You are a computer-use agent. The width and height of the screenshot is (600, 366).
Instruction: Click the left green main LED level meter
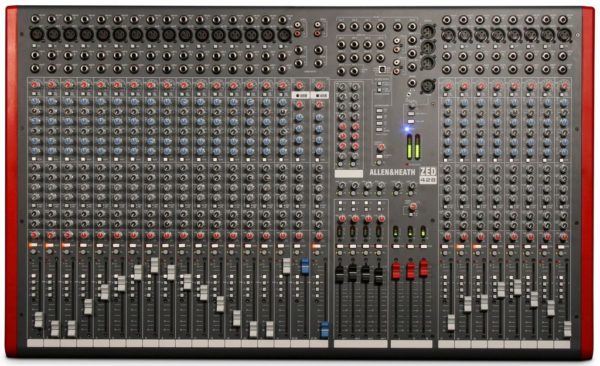409,146
